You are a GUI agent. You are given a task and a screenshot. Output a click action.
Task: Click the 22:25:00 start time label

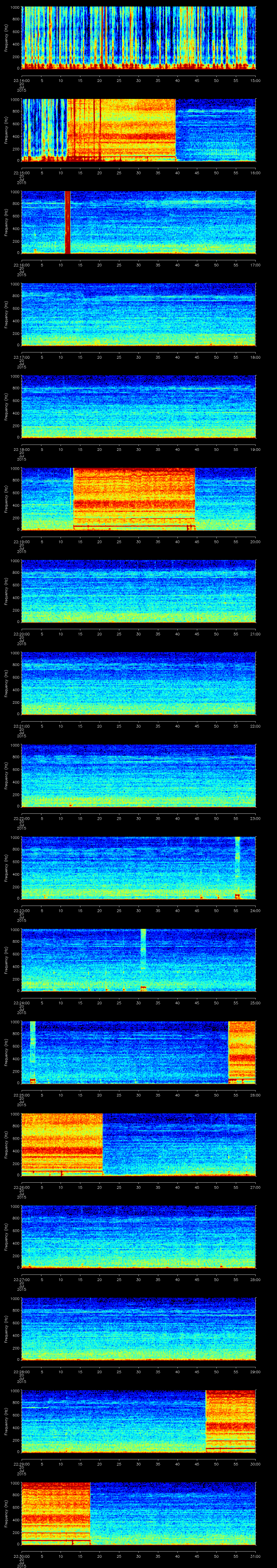pyautogui.click(x=21, y=1095)
